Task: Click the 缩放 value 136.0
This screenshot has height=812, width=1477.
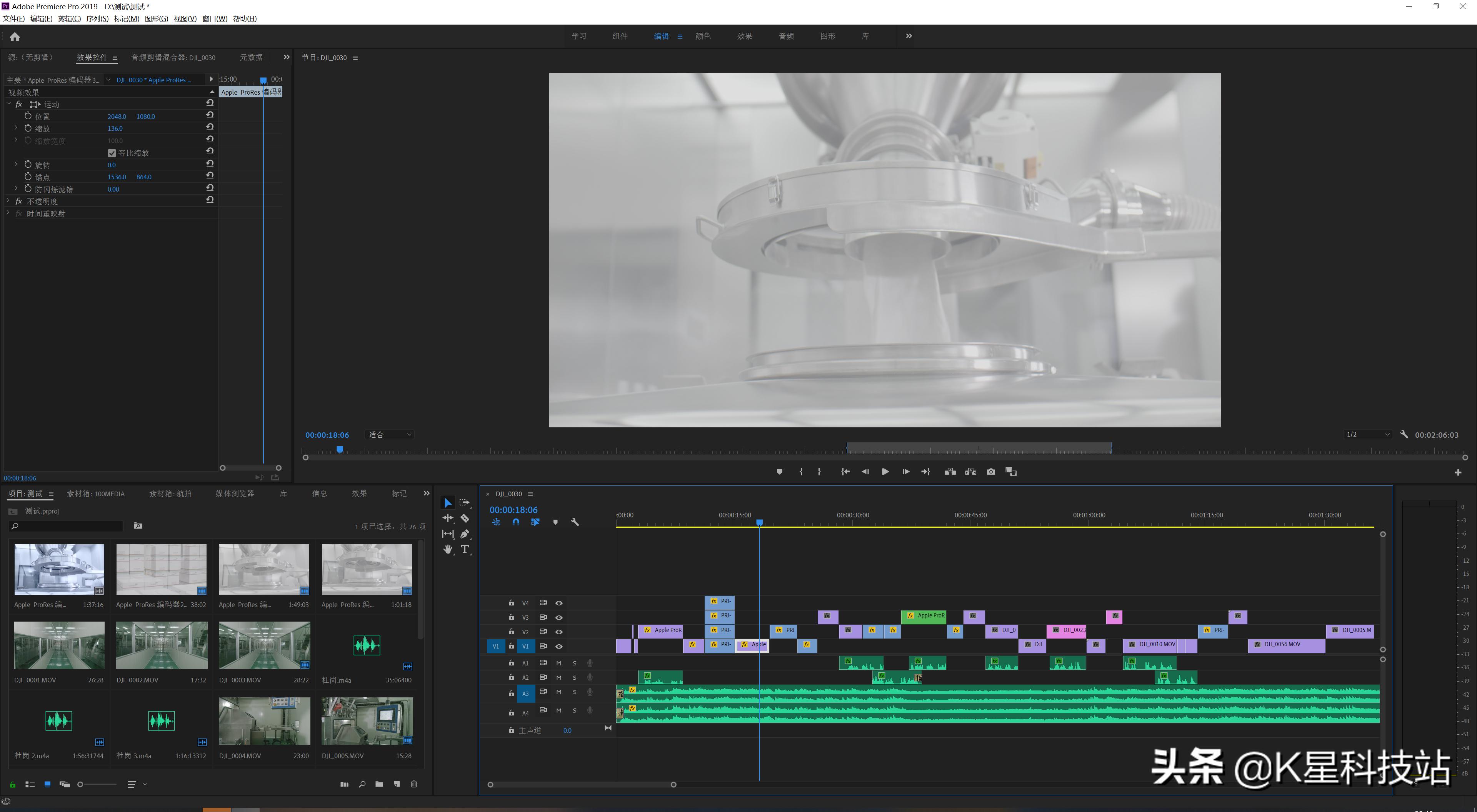Action: coord(115,128)
